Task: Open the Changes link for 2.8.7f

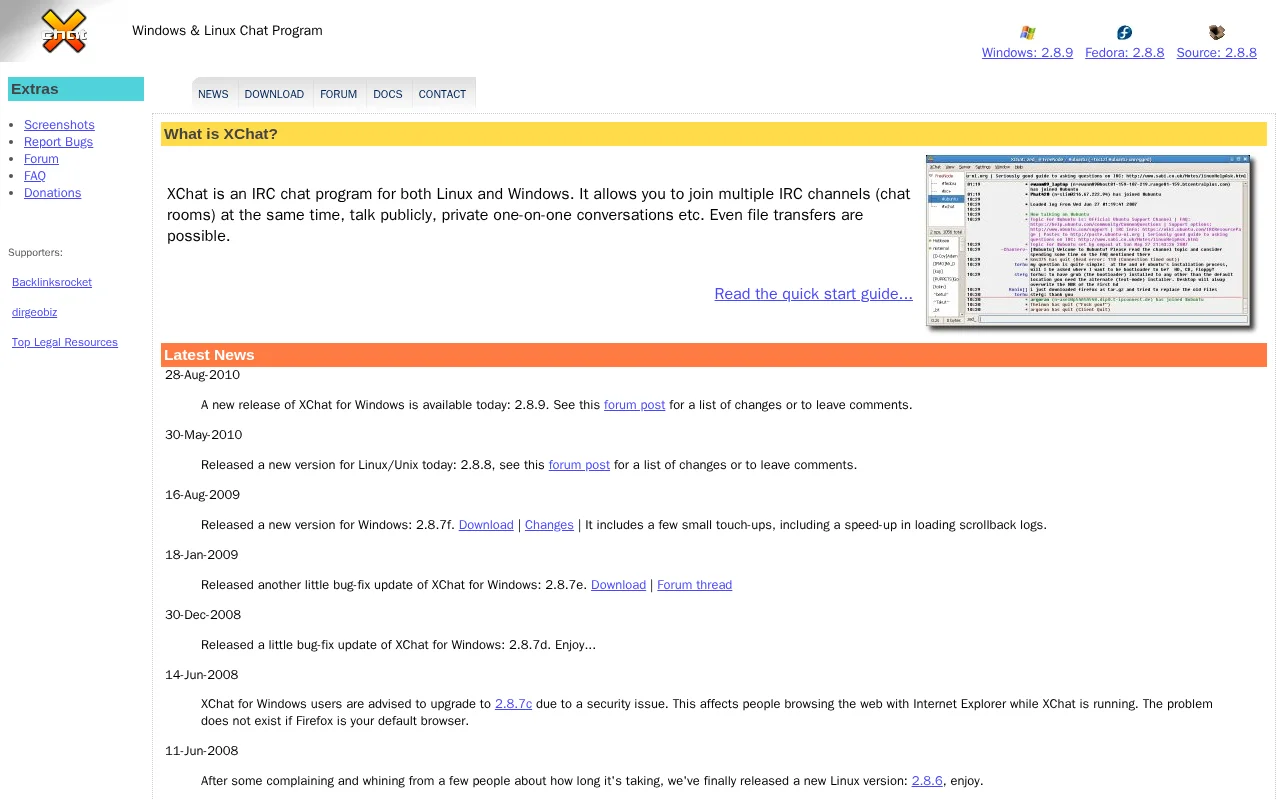Action: point(549,525)
